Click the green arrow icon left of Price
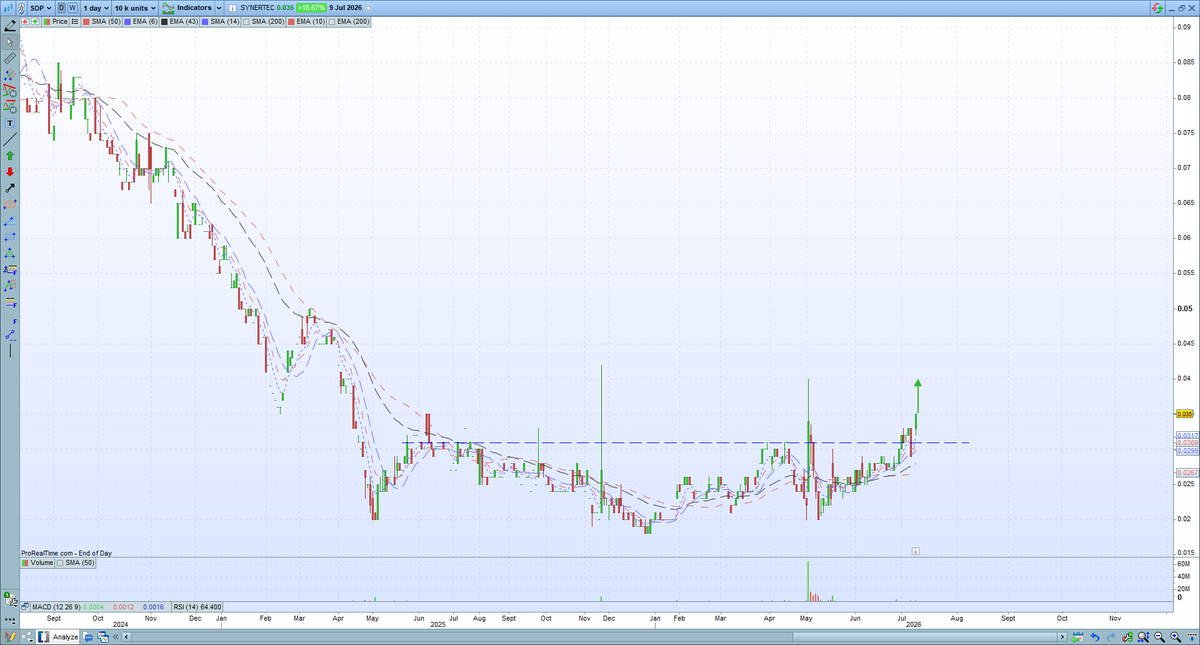 tap(35, 22)
